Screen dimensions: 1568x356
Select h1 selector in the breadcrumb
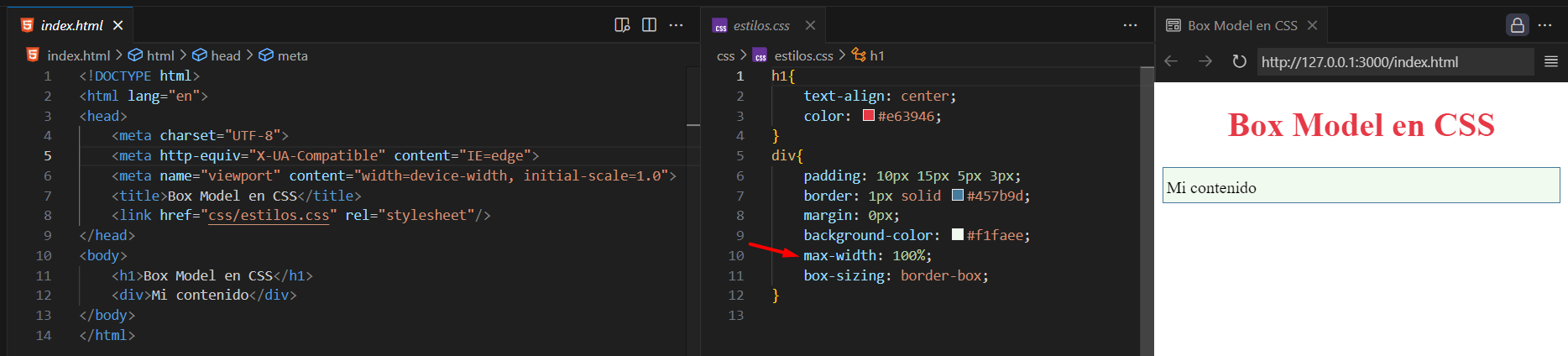876,55
